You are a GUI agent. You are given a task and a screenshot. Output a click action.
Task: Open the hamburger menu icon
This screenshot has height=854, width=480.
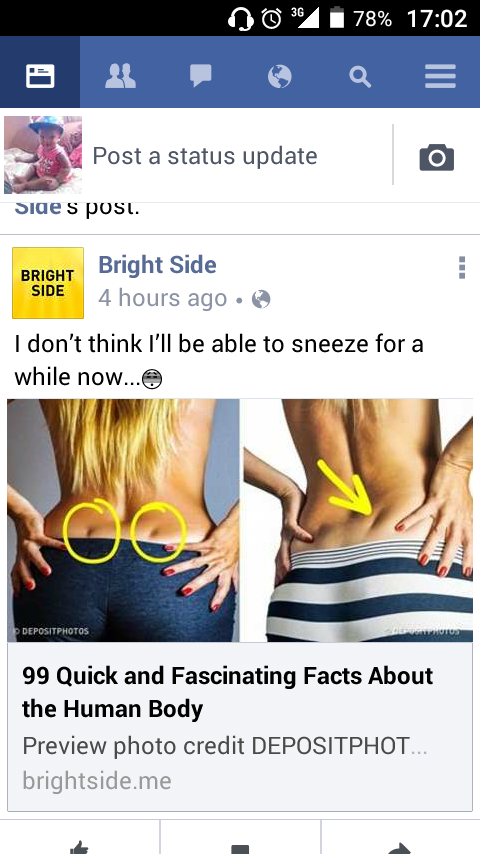[440, 76]
